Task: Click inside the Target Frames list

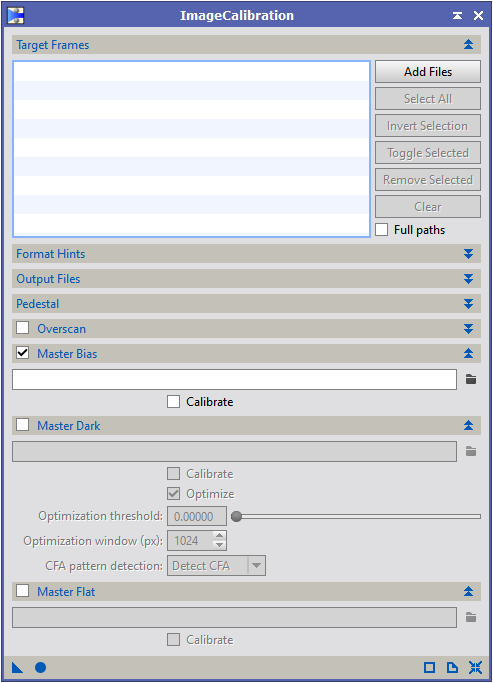Action: tap(192, 149)
